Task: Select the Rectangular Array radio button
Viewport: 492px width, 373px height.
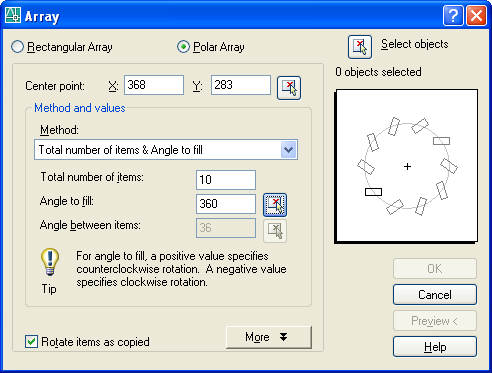Action: click(17, 47)
